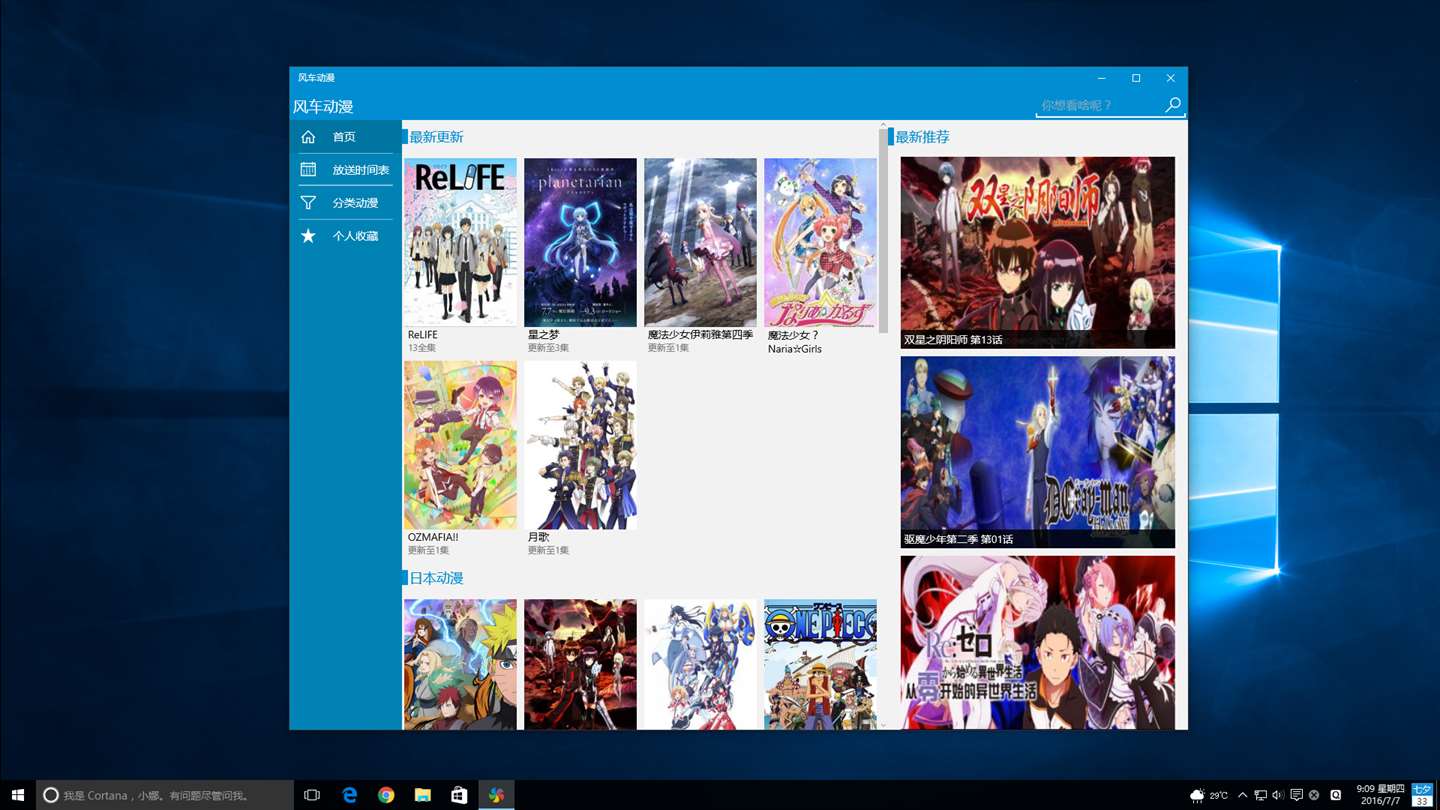Click the Windows Start button
This screenshot has width=1440, height=810.
coord(18,795)
